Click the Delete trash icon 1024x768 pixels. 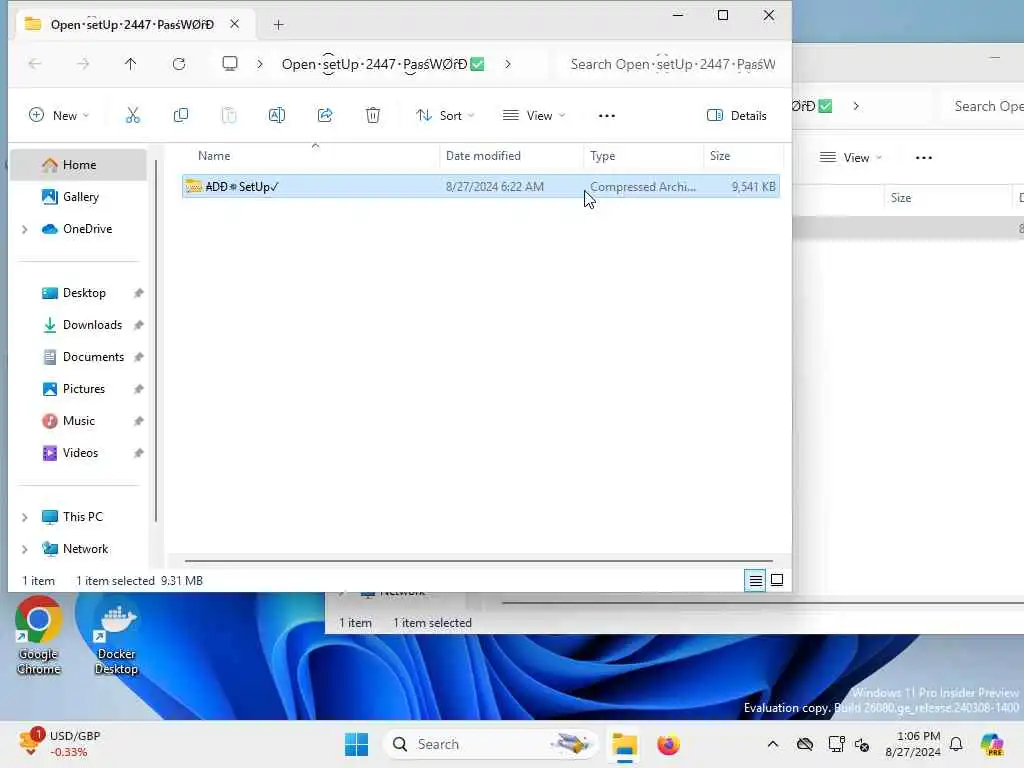(373, 116)
